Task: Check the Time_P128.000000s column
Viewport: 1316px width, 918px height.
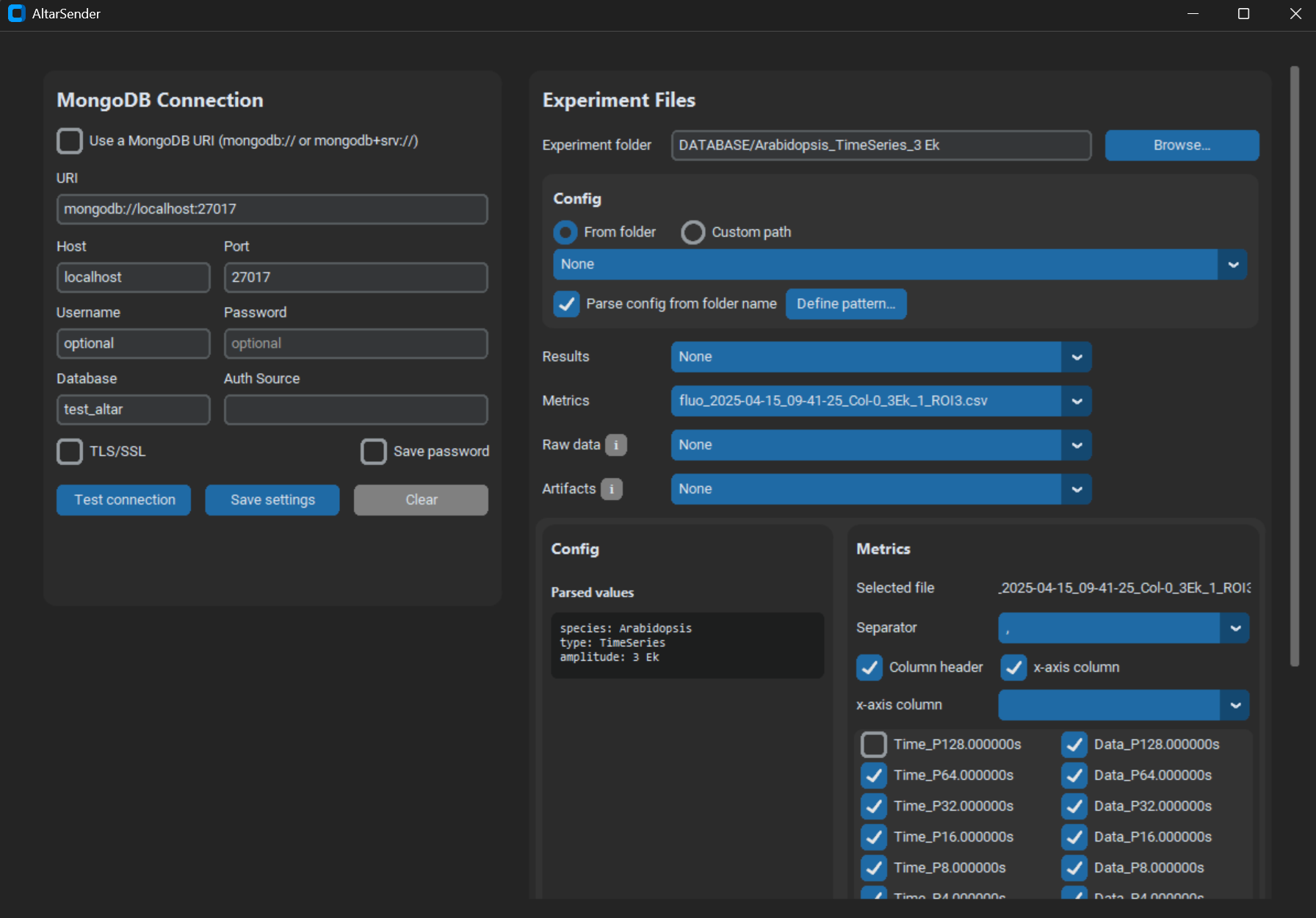Action: click(873, 744)
